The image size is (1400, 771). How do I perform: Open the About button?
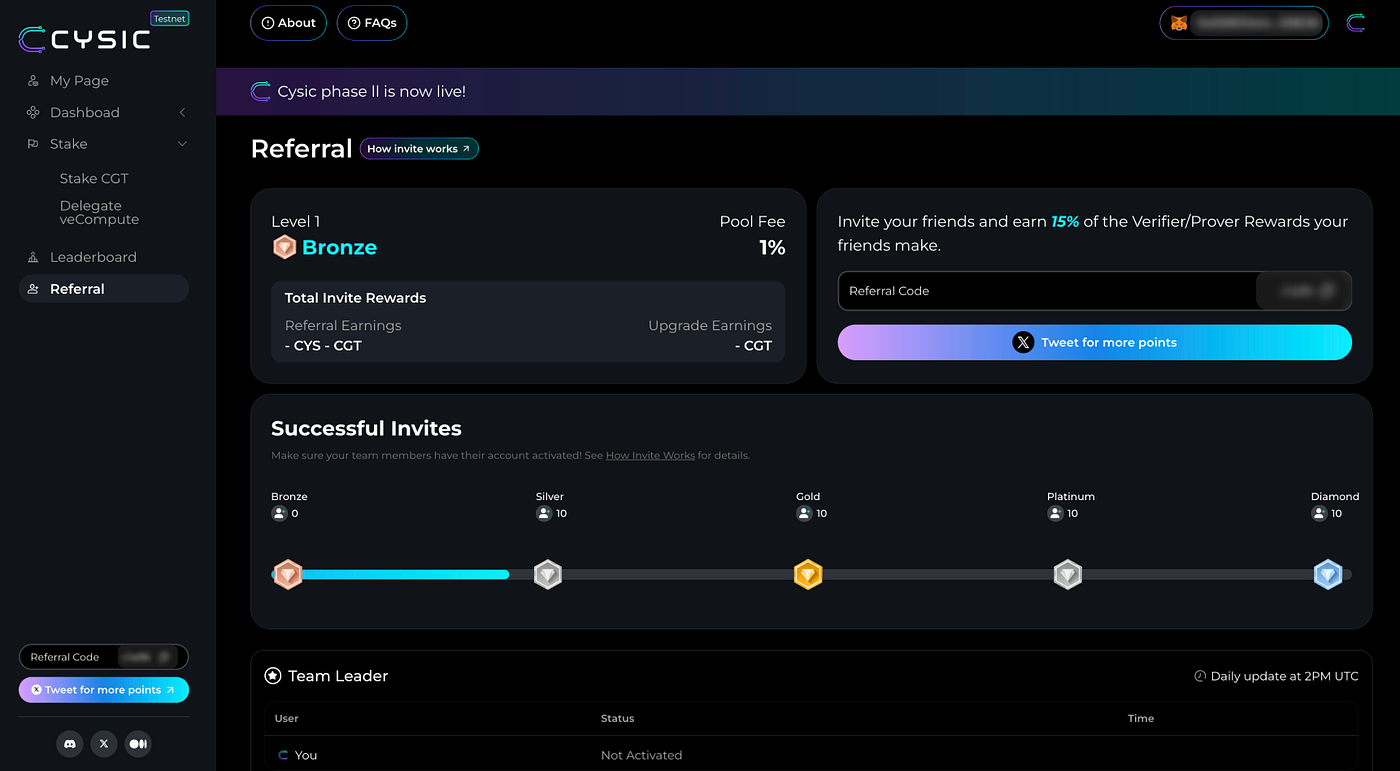pyautogui.click(x=288, y=23)
